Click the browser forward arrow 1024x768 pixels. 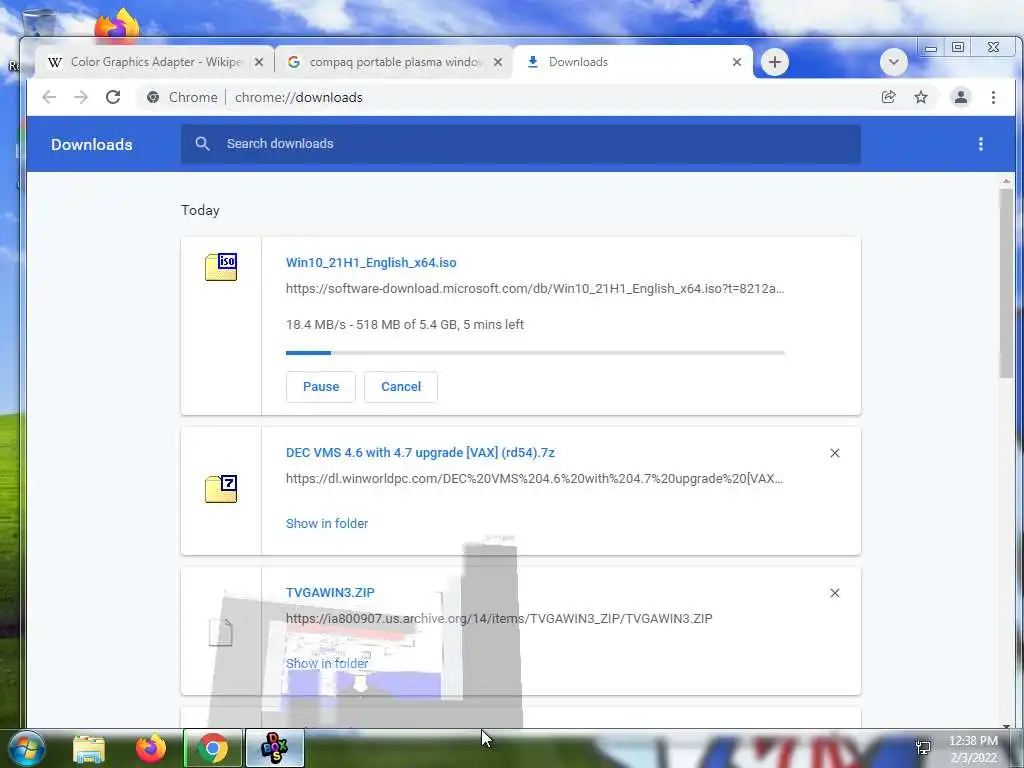[x=80, y=97]
